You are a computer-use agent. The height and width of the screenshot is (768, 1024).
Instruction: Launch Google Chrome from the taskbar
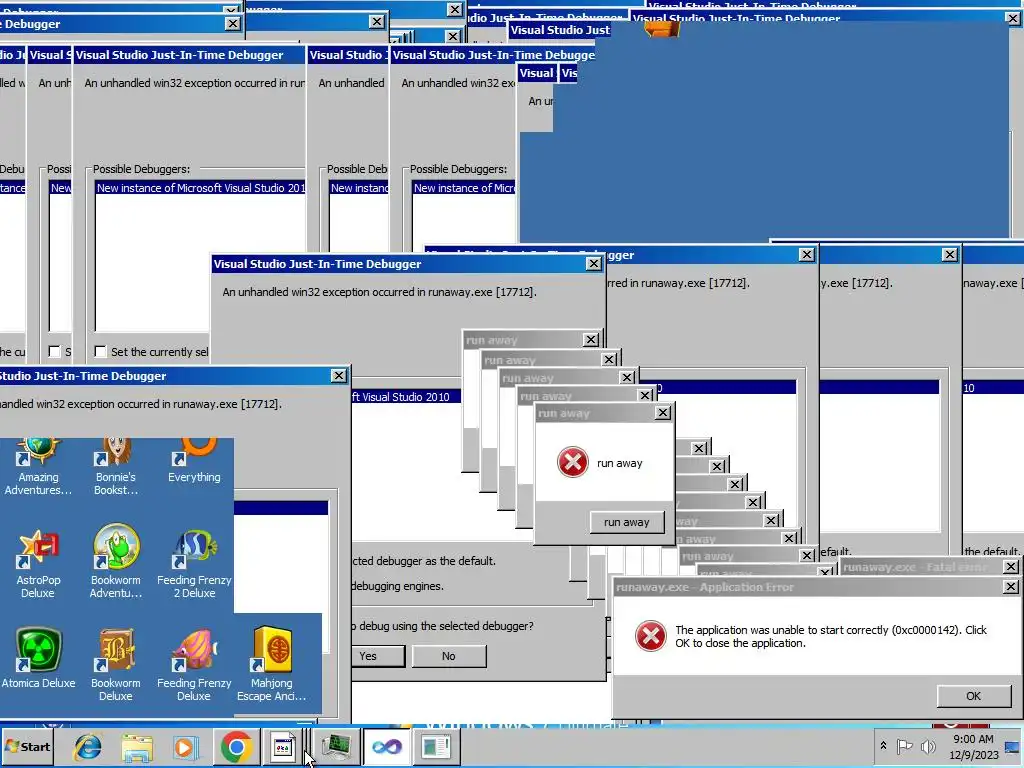click(x=236, y=747)
